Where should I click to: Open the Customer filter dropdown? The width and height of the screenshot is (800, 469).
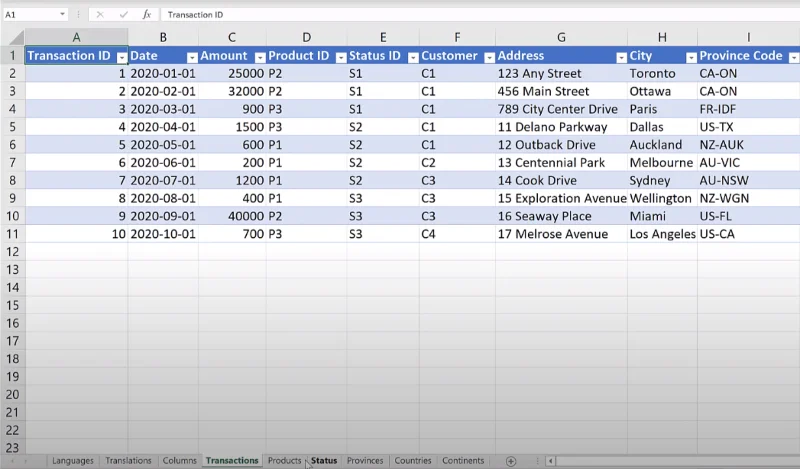[x=489, y=57]
